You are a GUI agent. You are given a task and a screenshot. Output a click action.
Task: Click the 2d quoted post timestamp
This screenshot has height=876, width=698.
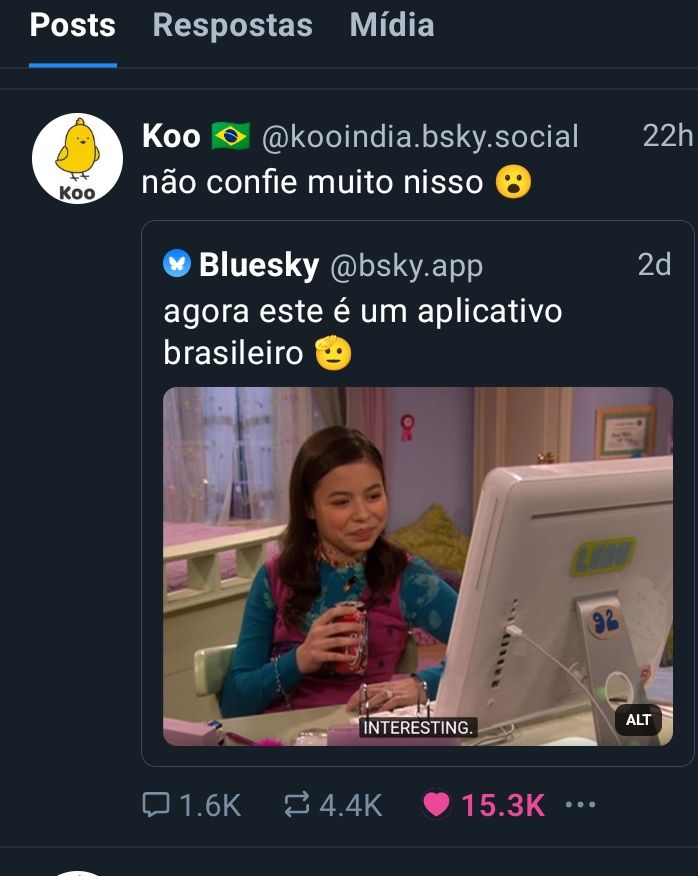654,264
